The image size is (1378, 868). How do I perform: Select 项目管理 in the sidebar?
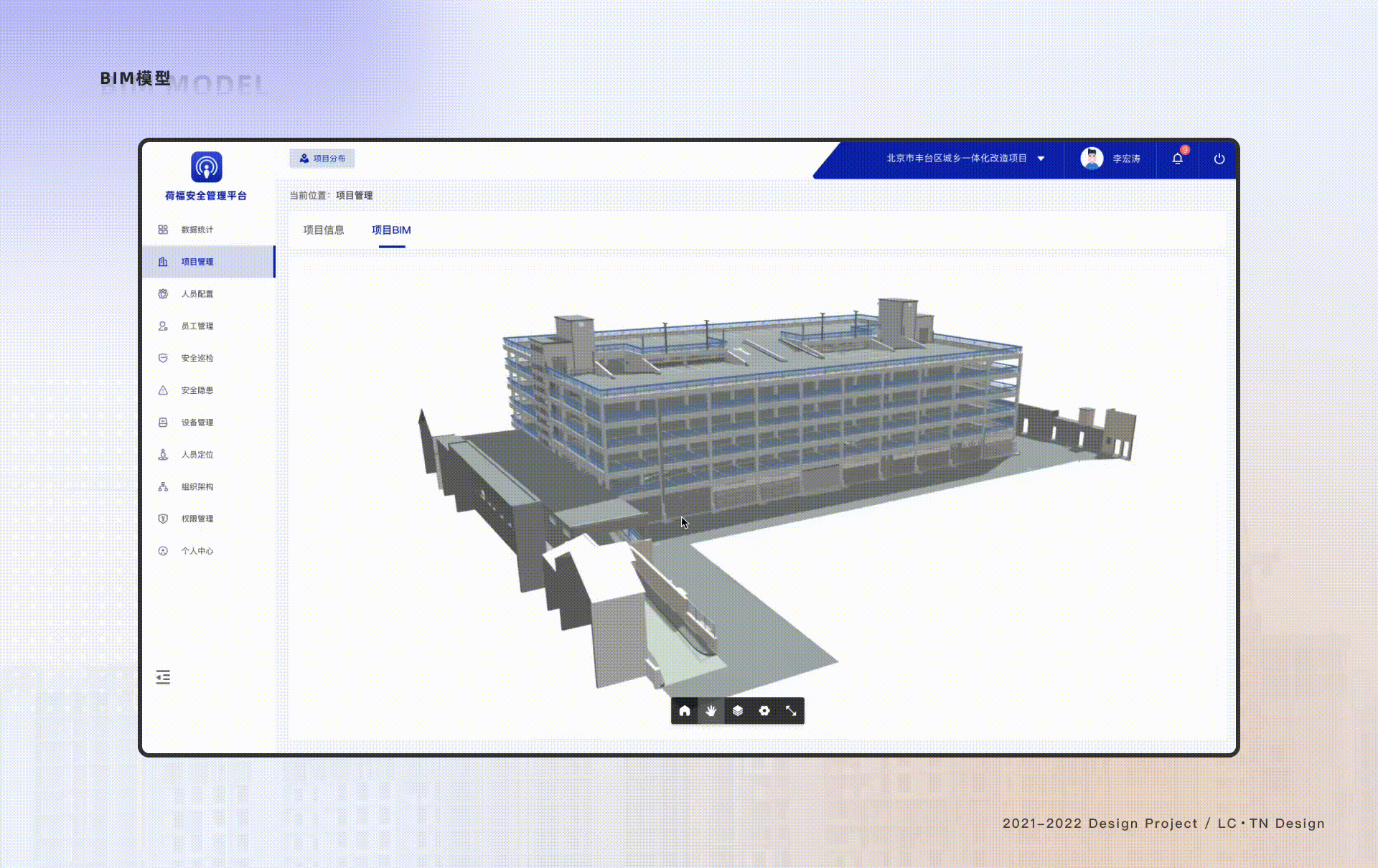(208, 262)
